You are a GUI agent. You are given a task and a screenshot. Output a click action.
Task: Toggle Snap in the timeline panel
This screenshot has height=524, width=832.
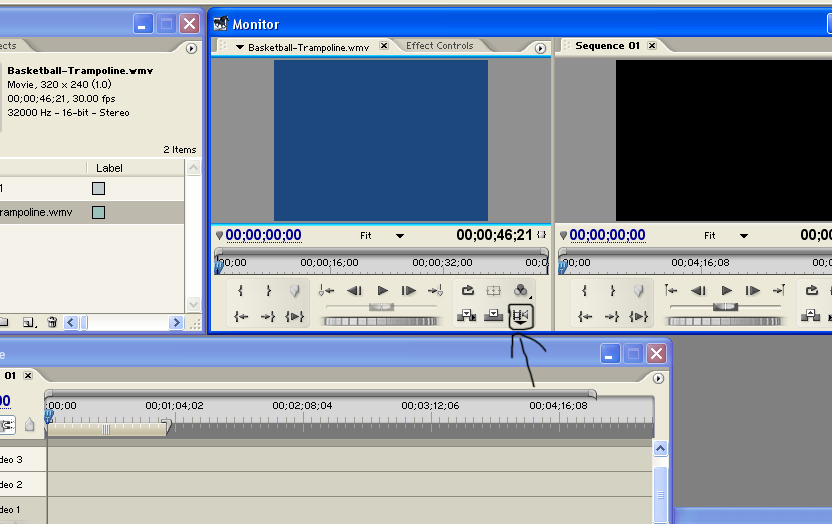coord(8,425)
